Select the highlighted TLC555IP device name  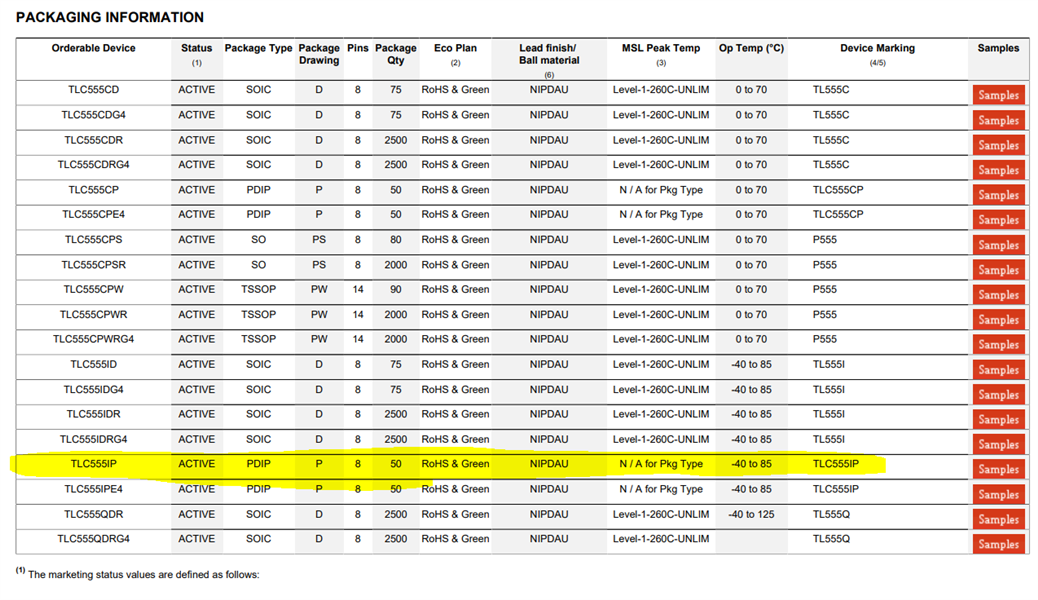[93, 464]
